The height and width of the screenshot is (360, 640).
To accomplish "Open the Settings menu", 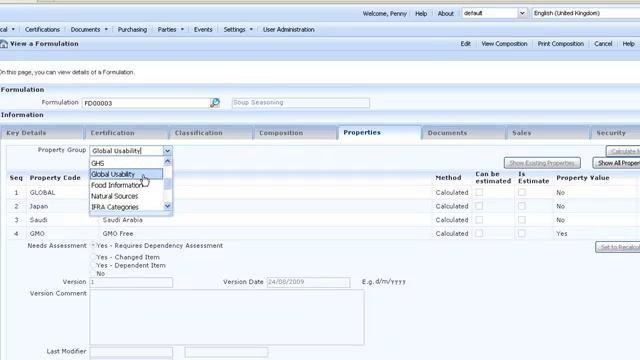I will pos(238,29).
